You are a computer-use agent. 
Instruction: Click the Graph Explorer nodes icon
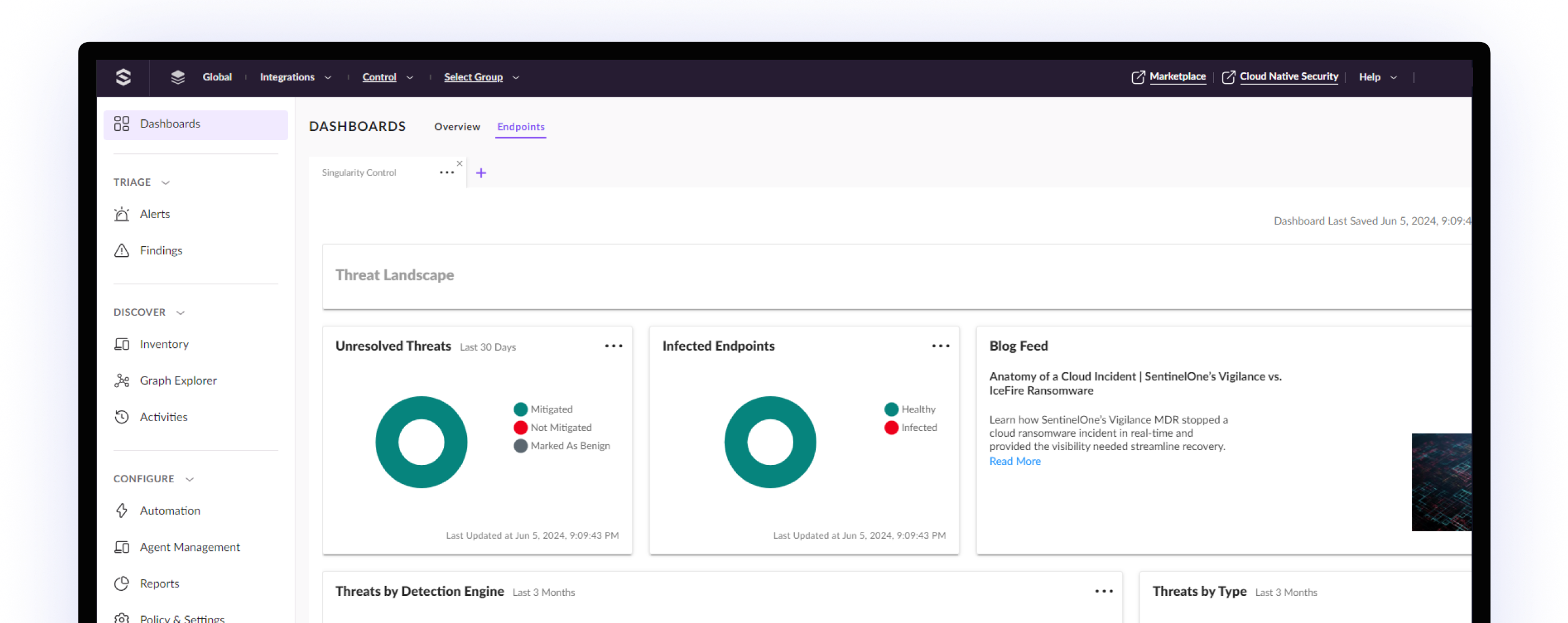(122, 381)
